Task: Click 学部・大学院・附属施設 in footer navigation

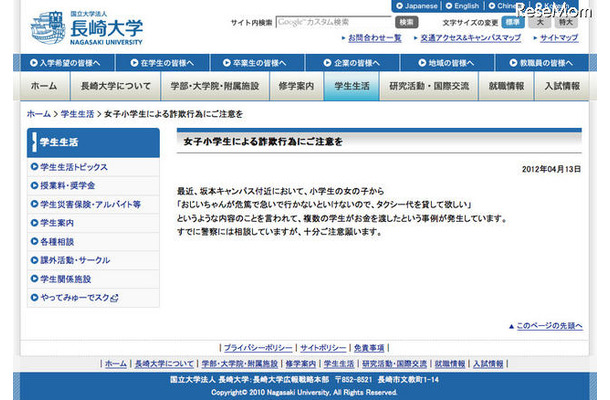Action: click(239, 364)
